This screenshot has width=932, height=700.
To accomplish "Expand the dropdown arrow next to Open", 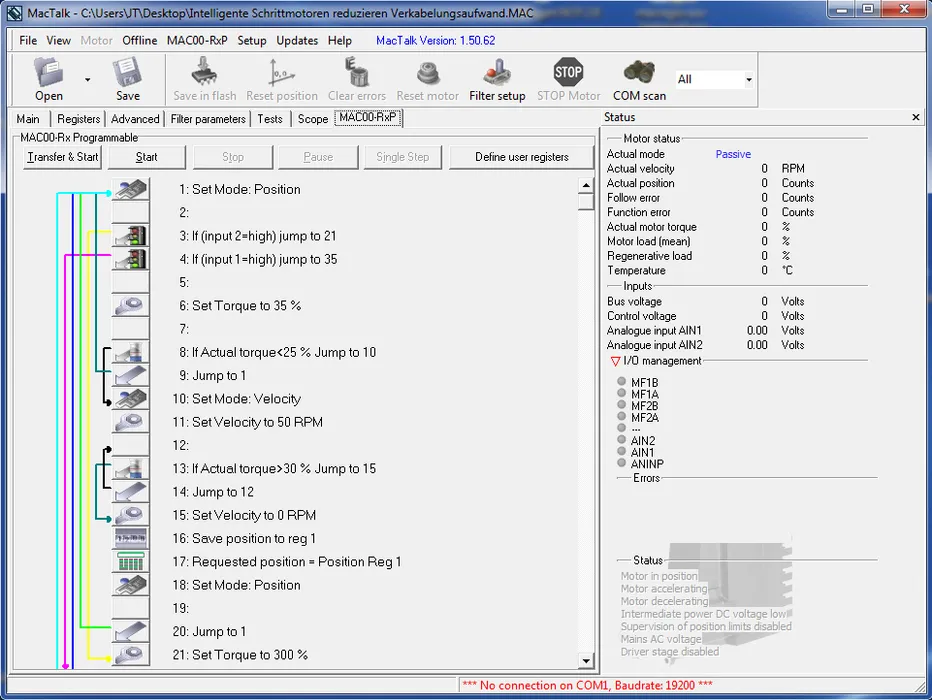I will (x=87, y=80).
